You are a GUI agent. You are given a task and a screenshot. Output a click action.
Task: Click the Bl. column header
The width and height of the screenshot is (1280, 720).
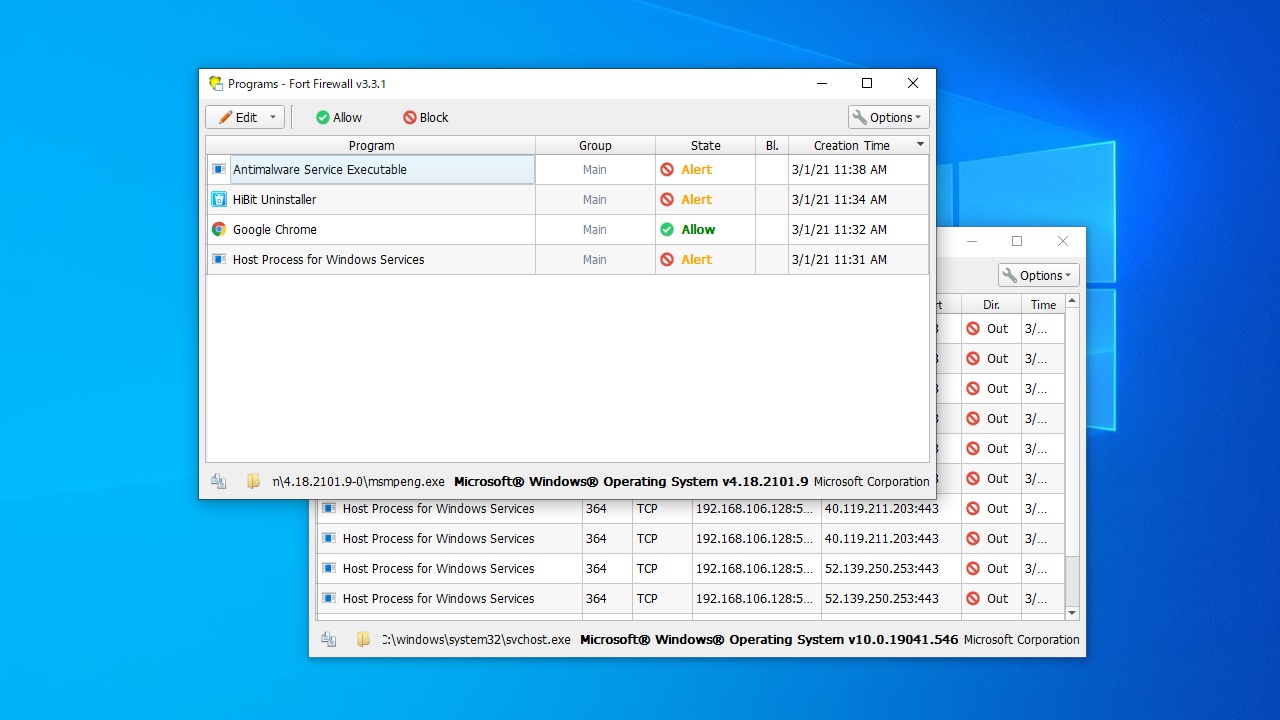[772, 145]
